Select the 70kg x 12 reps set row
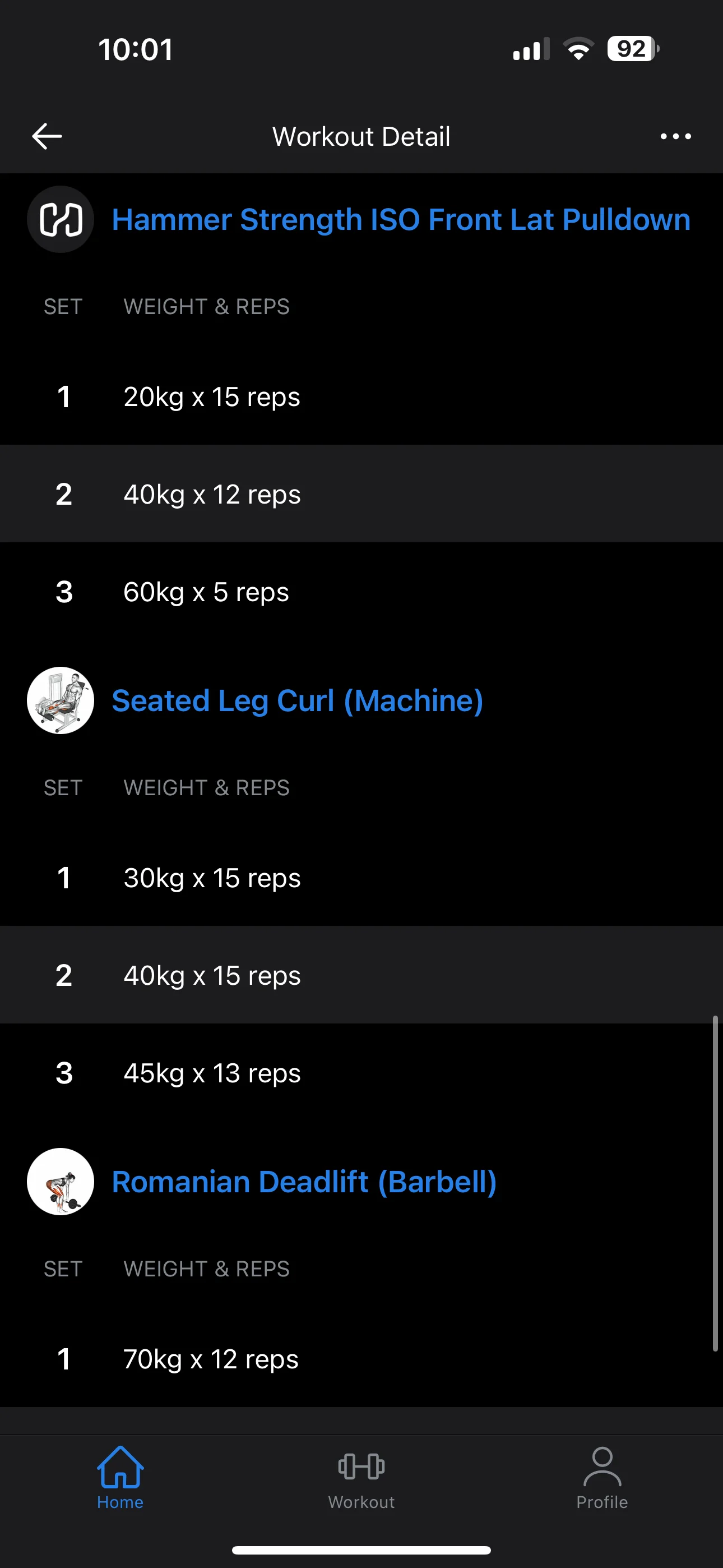Viewport: 723px width, 1568px height. 361,1359
